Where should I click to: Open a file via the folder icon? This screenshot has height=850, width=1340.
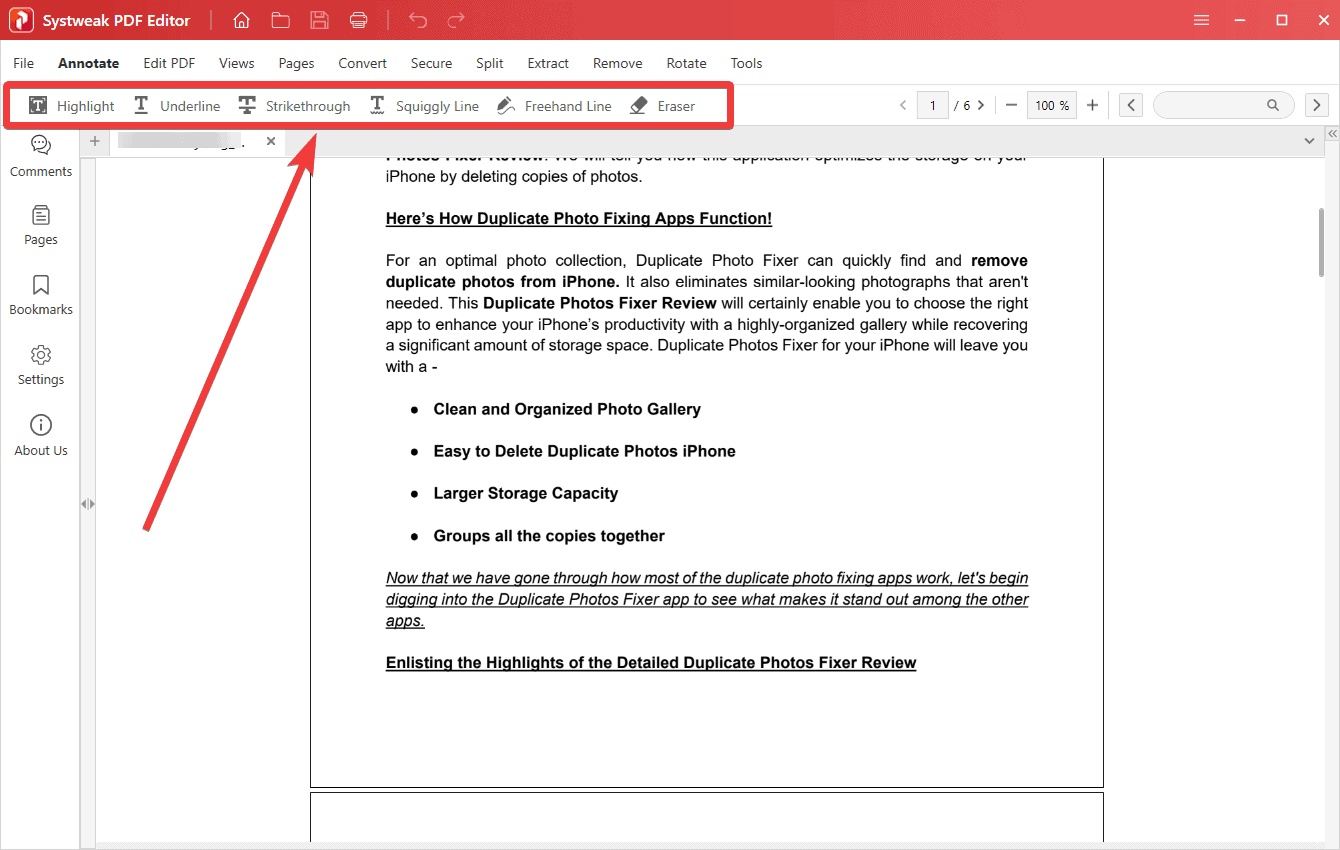coord(280,20)
